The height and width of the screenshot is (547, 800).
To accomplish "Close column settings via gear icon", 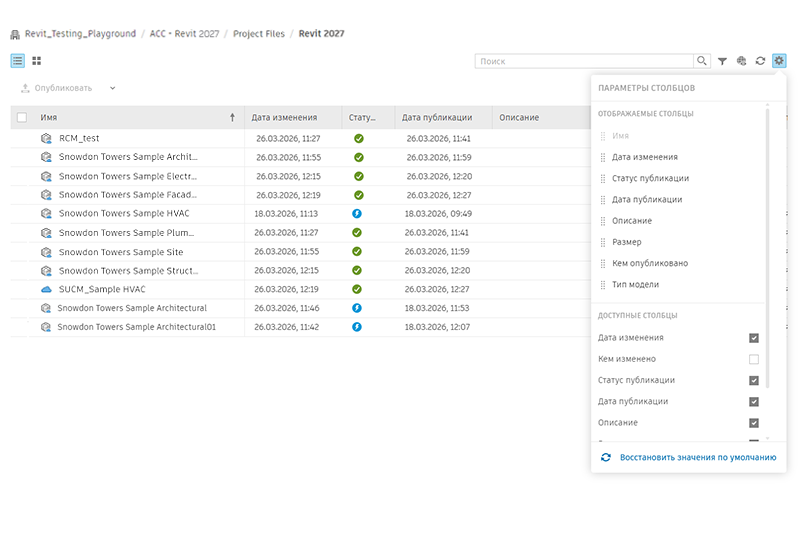I will [x=779, y=61].
